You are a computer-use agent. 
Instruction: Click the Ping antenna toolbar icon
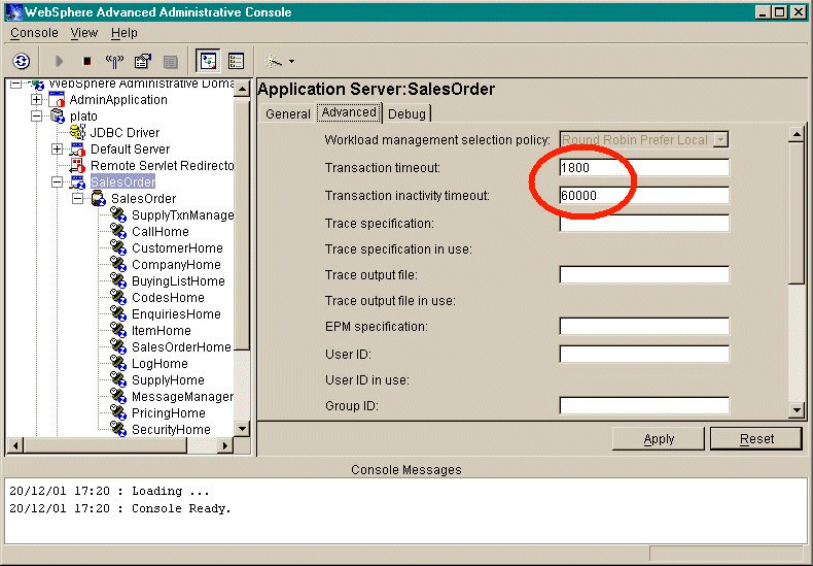point(115,61)
